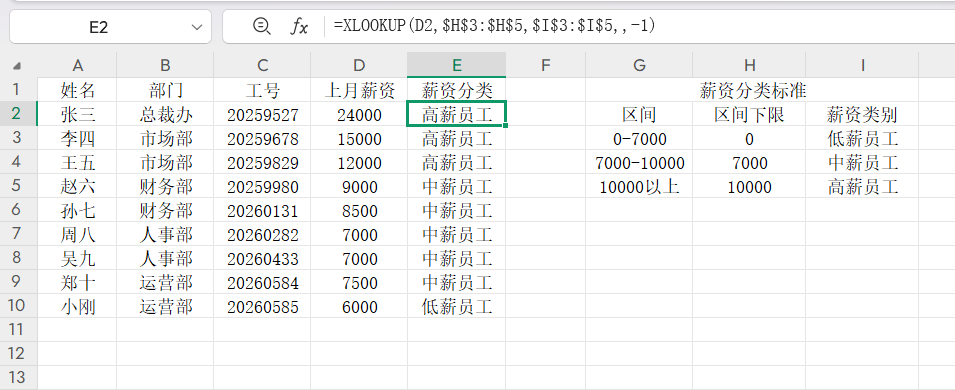955x390 pixels.
Task: Click the 部门 header cell
Action: [x=165, y=90]
